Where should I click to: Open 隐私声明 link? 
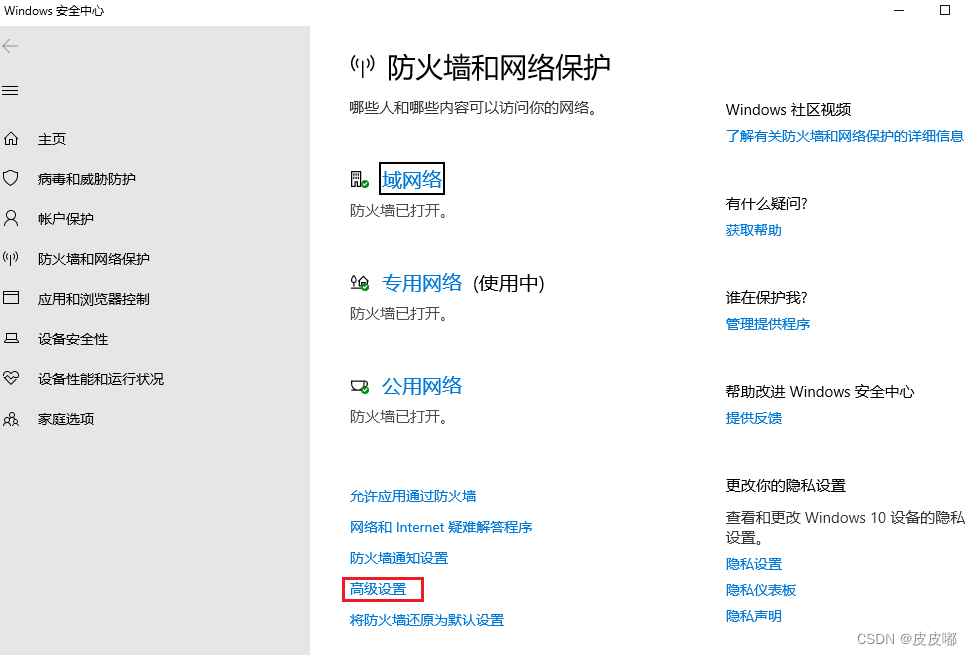tap(753, 616)
